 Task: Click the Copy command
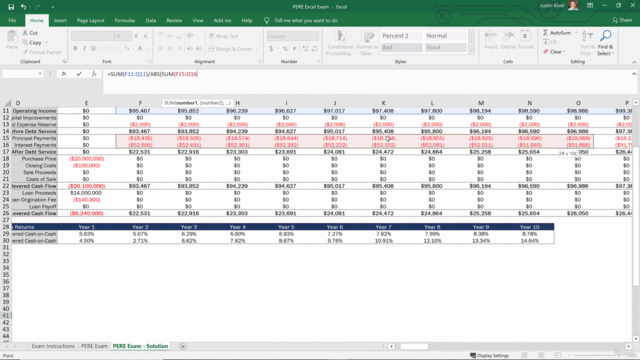(32, 42)
